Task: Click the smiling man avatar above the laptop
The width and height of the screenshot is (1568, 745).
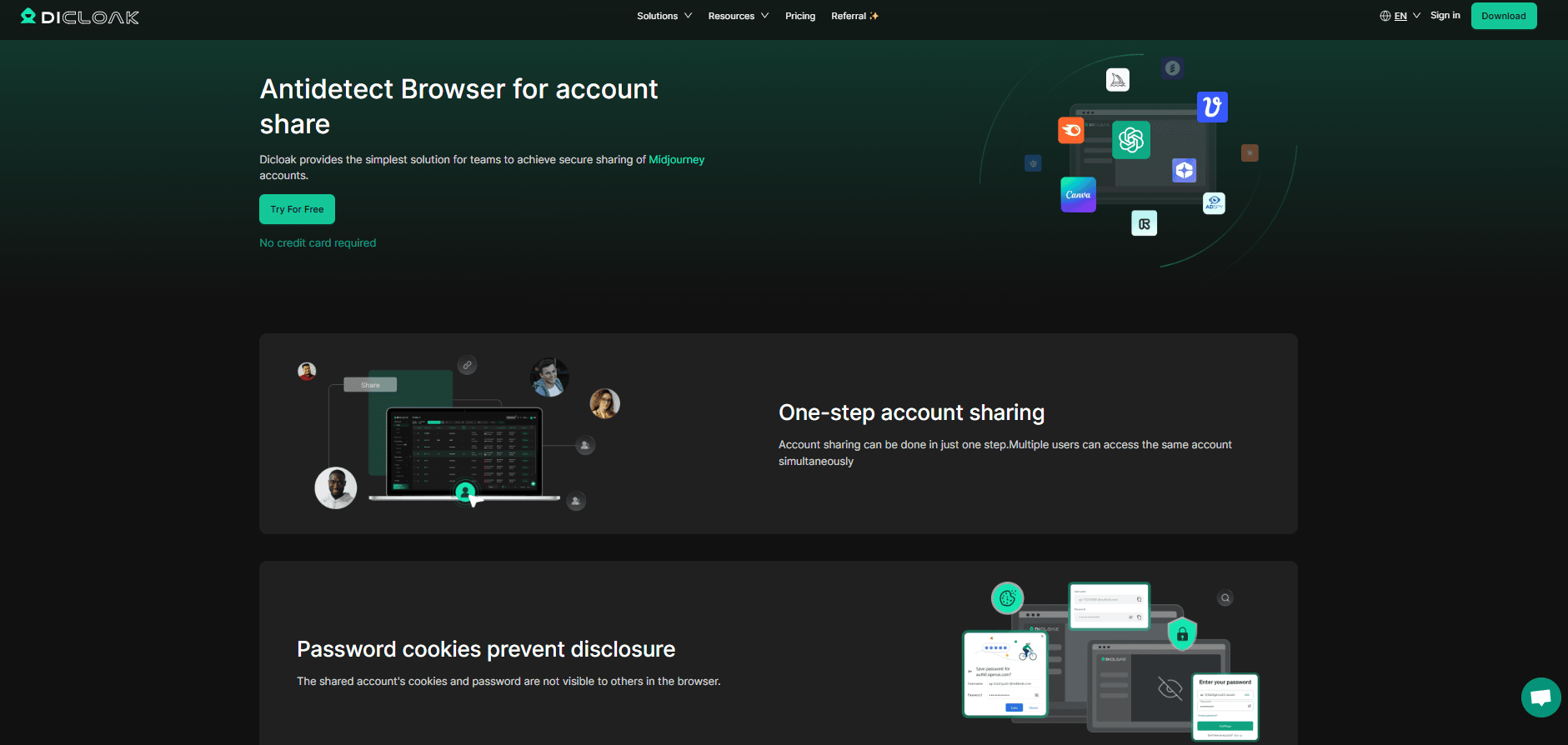Action: click(550, 377)
